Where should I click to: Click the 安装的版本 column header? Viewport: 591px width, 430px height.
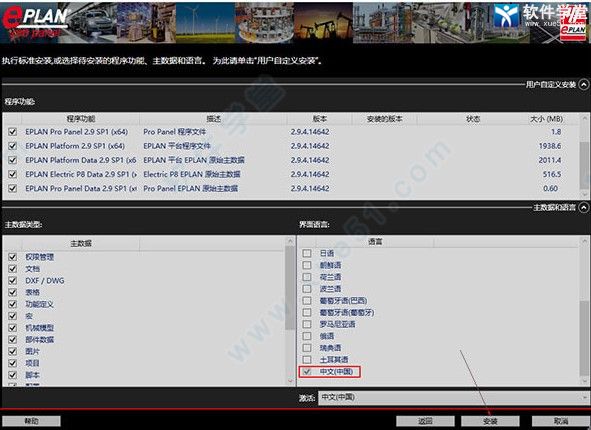coord(384,119)
